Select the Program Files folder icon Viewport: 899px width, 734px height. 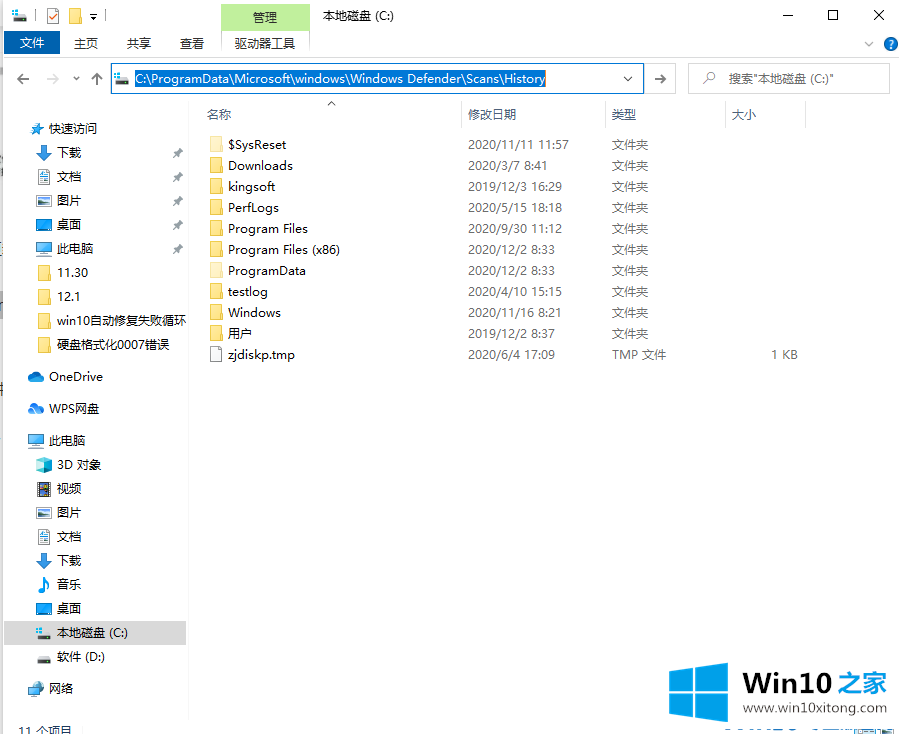pyautogui.click(x=216, y=229)
